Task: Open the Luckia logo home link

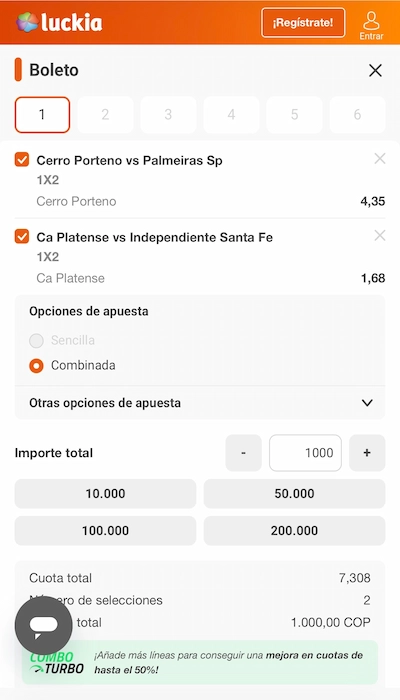Action: 59,22
